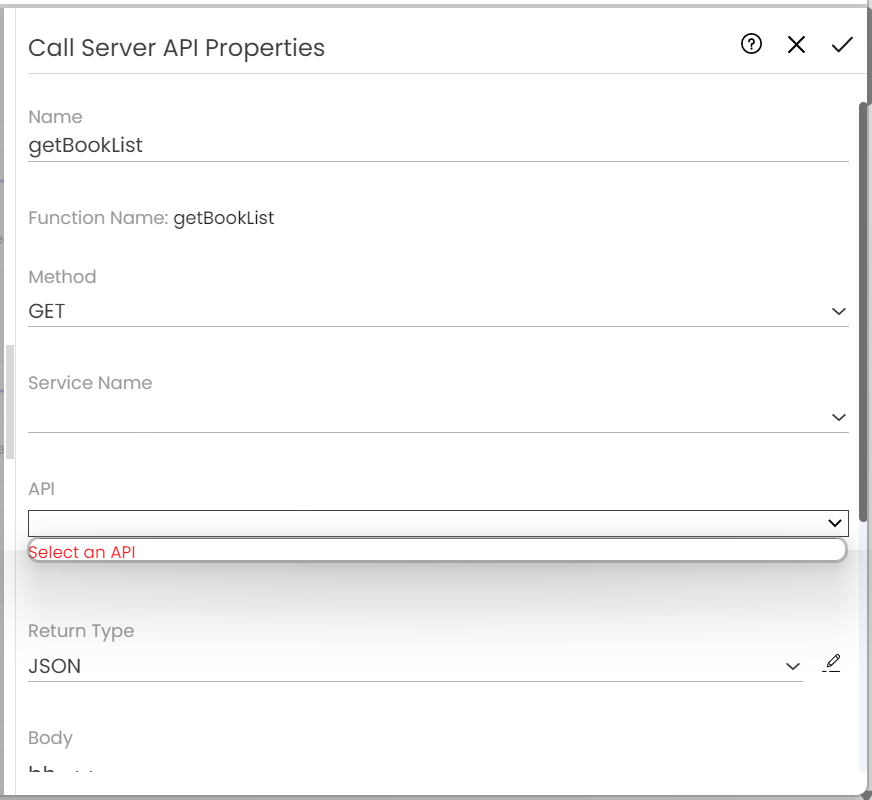Open the help icon in dialog header
Image resolution: width=872 pixels, height=800 pixels.
pyautogui.click(x=751, y=44)
